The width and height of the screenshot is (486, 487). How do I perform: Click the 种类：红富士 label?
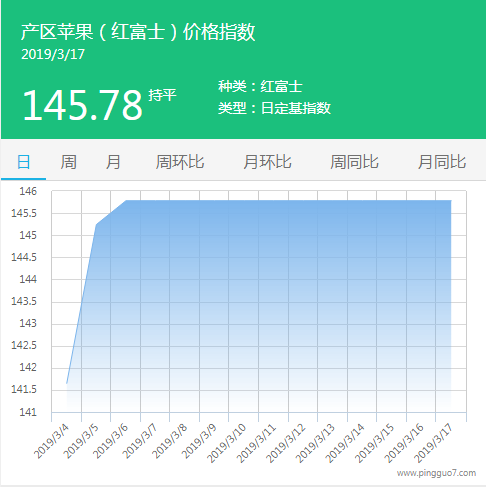tap(260, 86)
